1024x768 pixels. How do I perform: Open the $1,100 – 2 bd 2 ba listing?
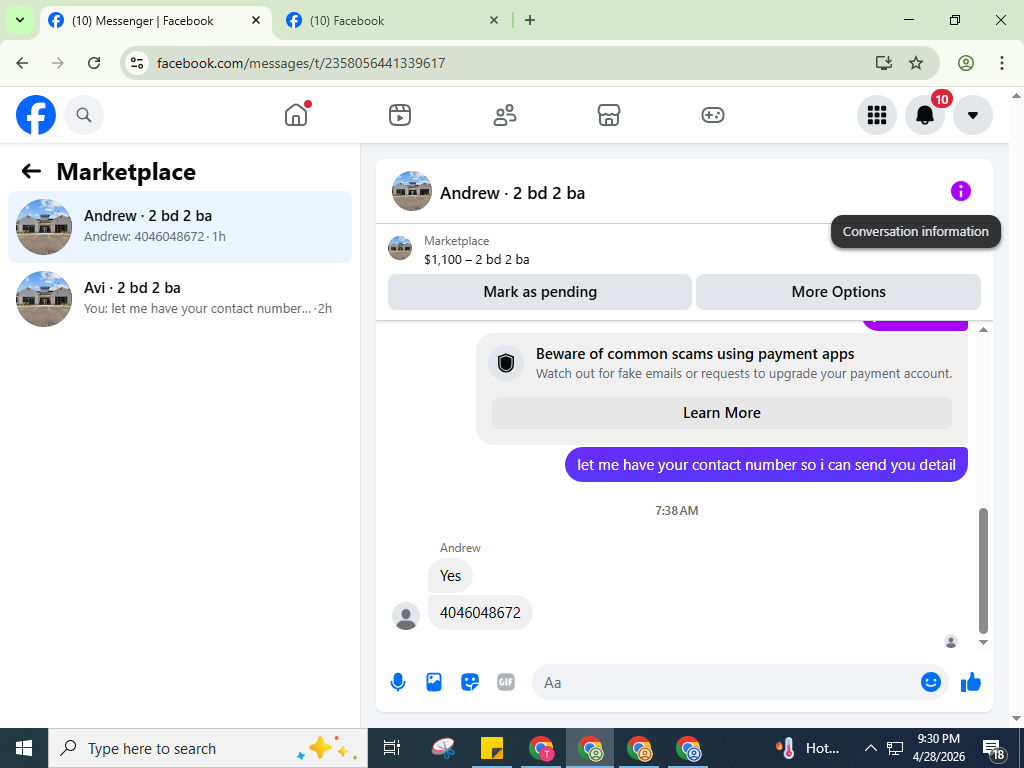click(x=476, y=259)
